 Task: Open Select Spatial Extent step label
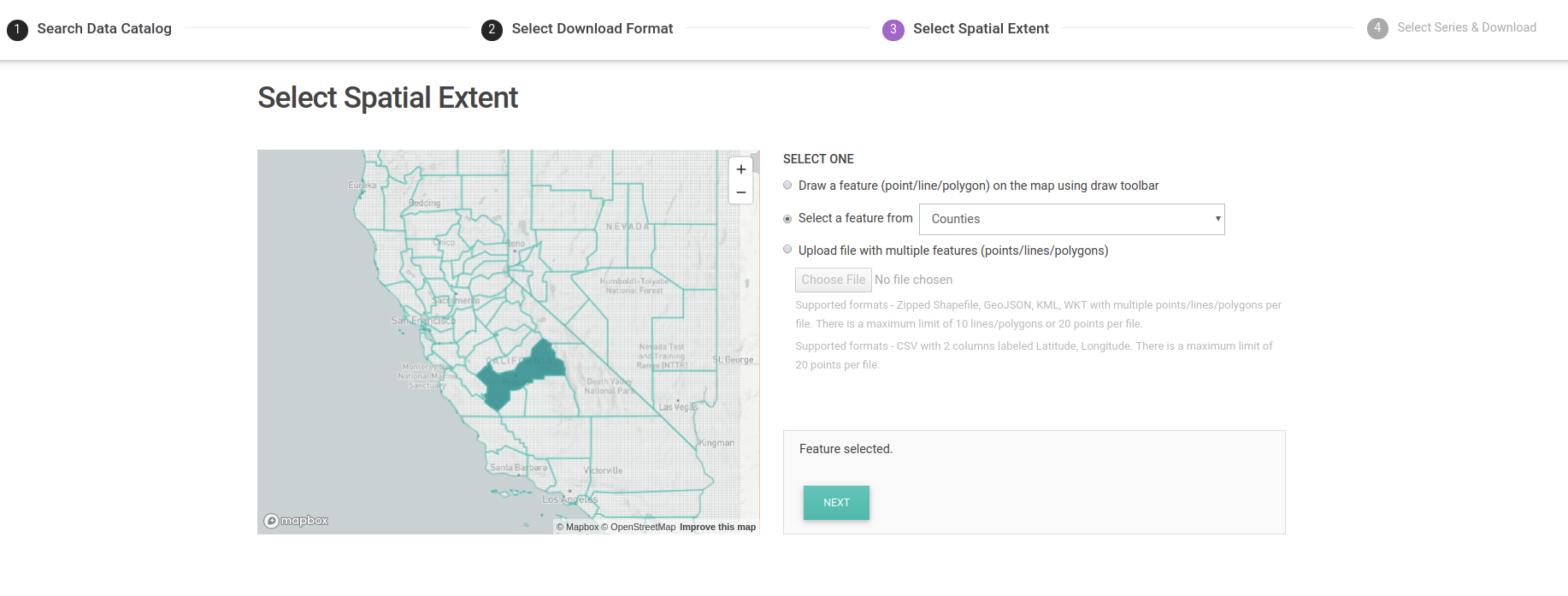981,29
